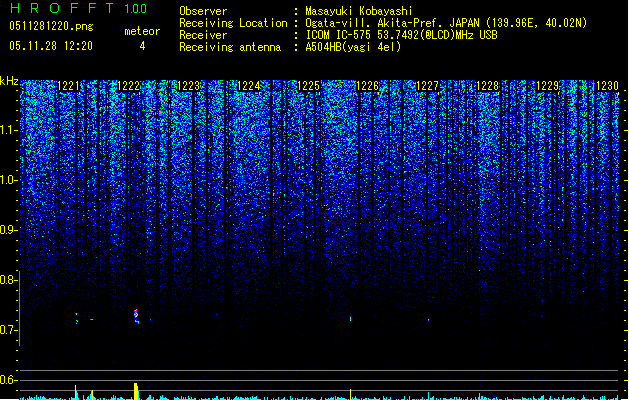
Task: Click the thin yellow power spike below 1226
Action: pyautogui.click(x=351, y=394)
